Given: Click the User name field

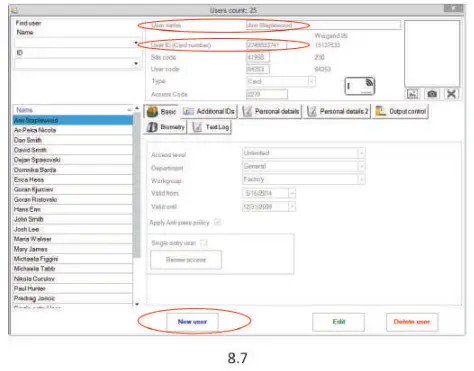Looking at the screenshot, I should click(x=323, y=25).
